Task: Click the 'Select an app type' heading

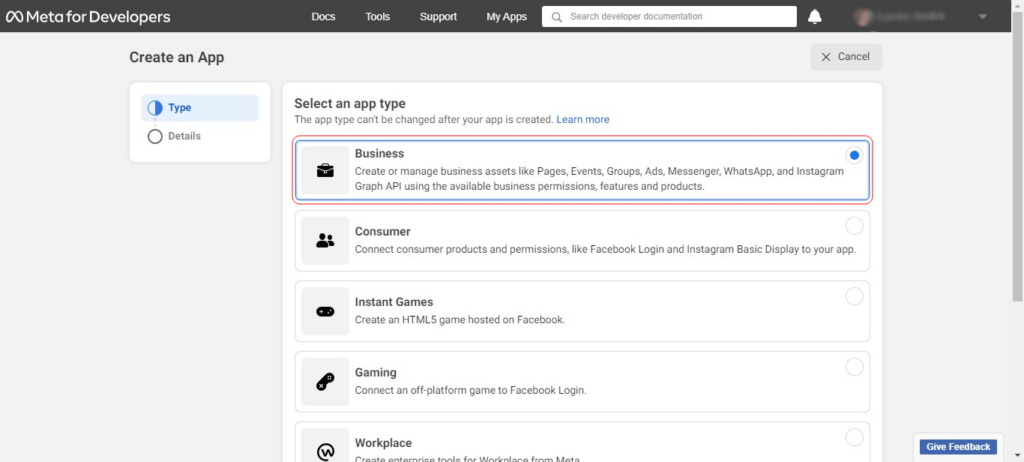Action: click(350, 103)
